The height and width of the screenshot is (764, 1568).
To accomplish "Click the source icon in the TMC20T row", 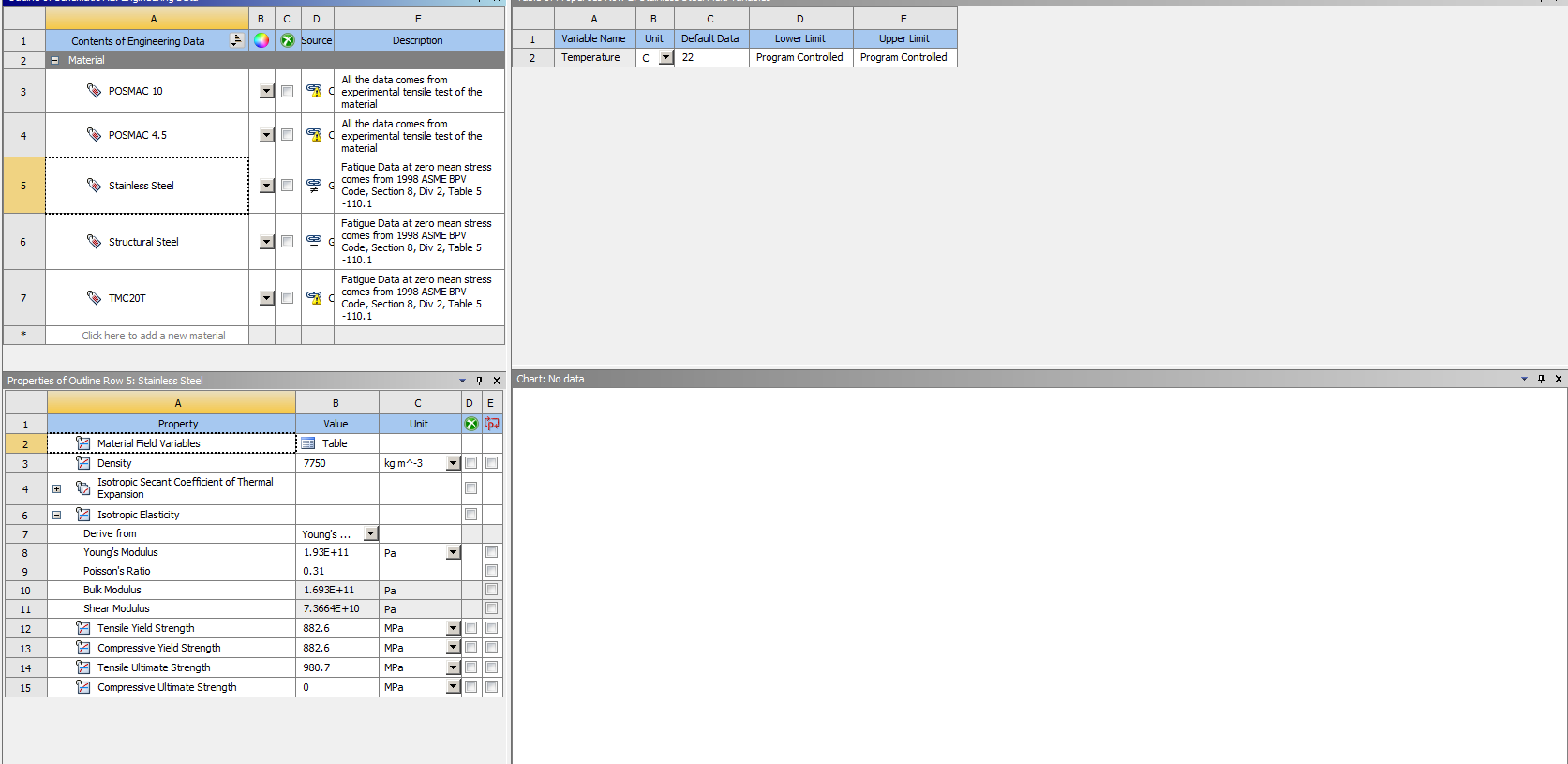I will point(314,298).
